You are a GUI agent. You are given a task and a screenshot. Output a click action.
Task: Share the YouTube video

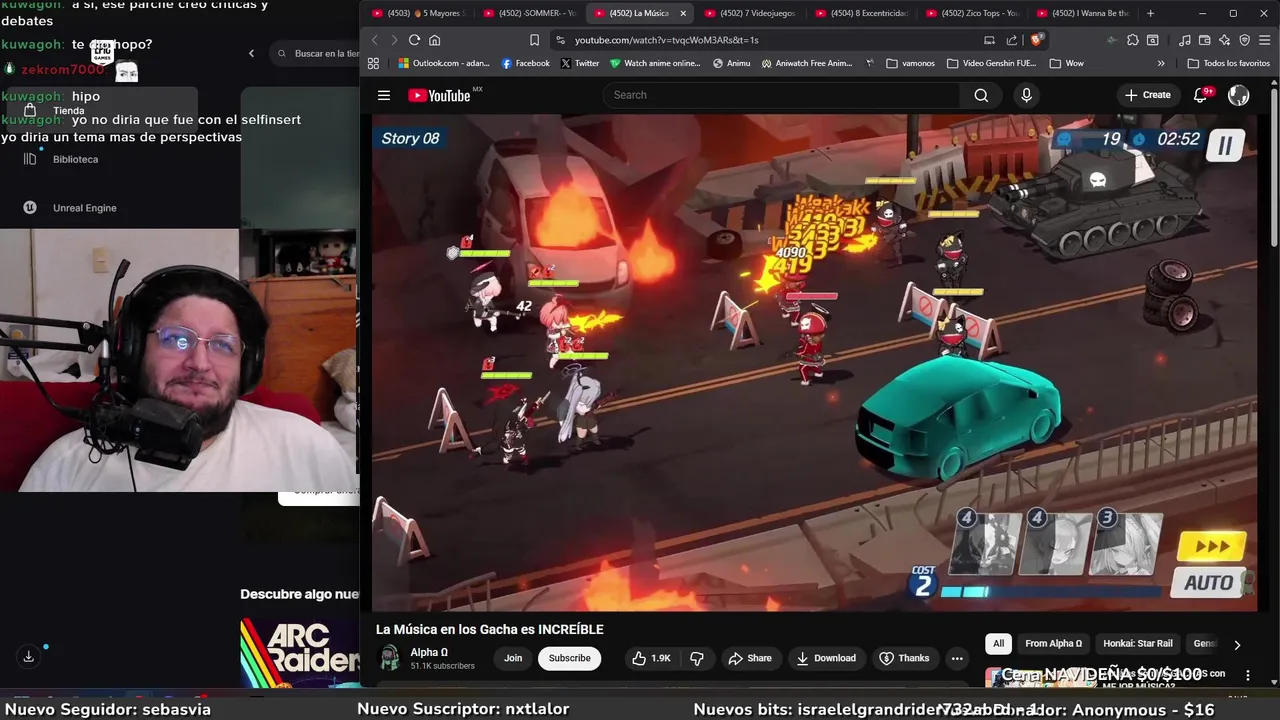click(750, 658)
